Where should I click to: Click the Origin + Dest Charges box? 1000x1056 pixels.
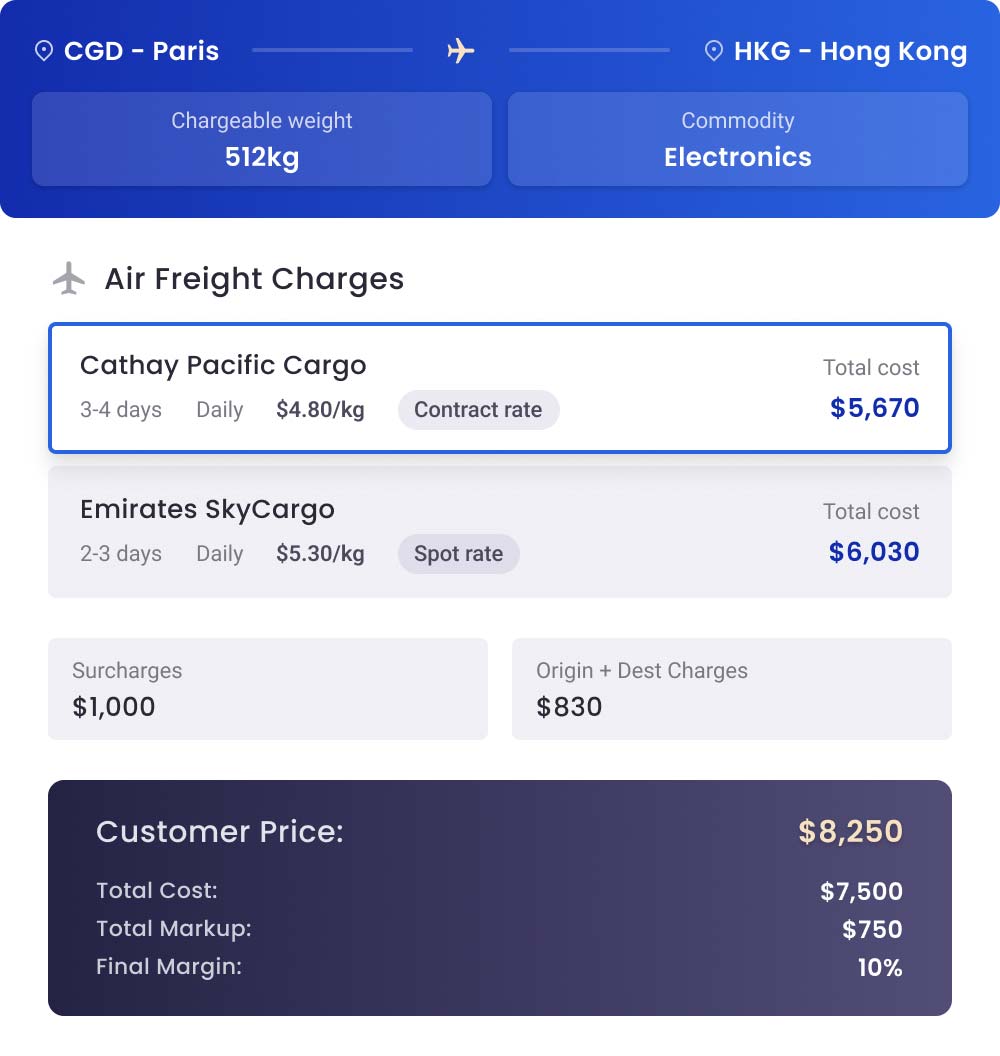(x=732, y=689)
